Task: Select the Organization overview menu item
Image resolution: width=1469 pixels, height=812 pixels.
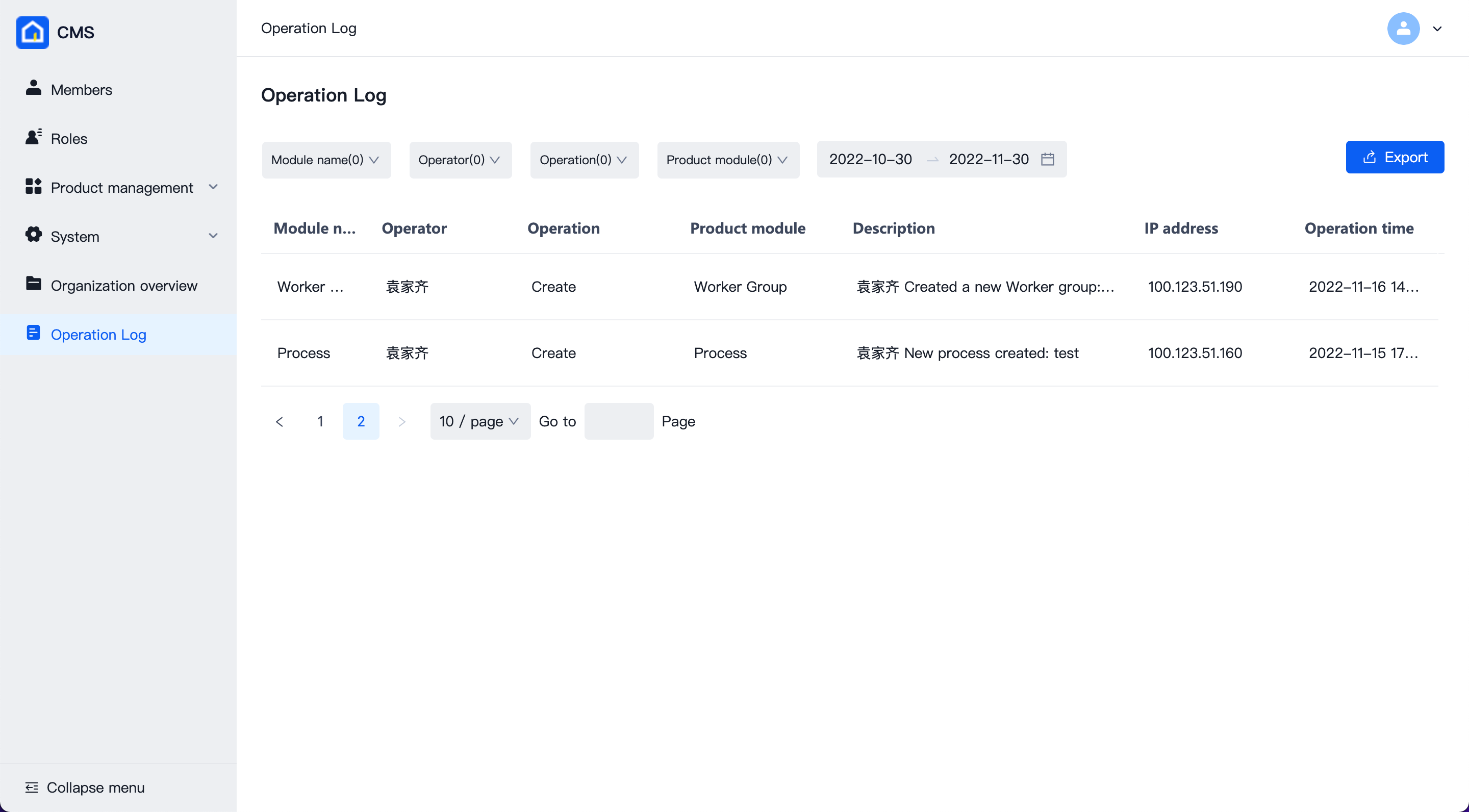Action: pyautogui.click(x=123, y=284)
